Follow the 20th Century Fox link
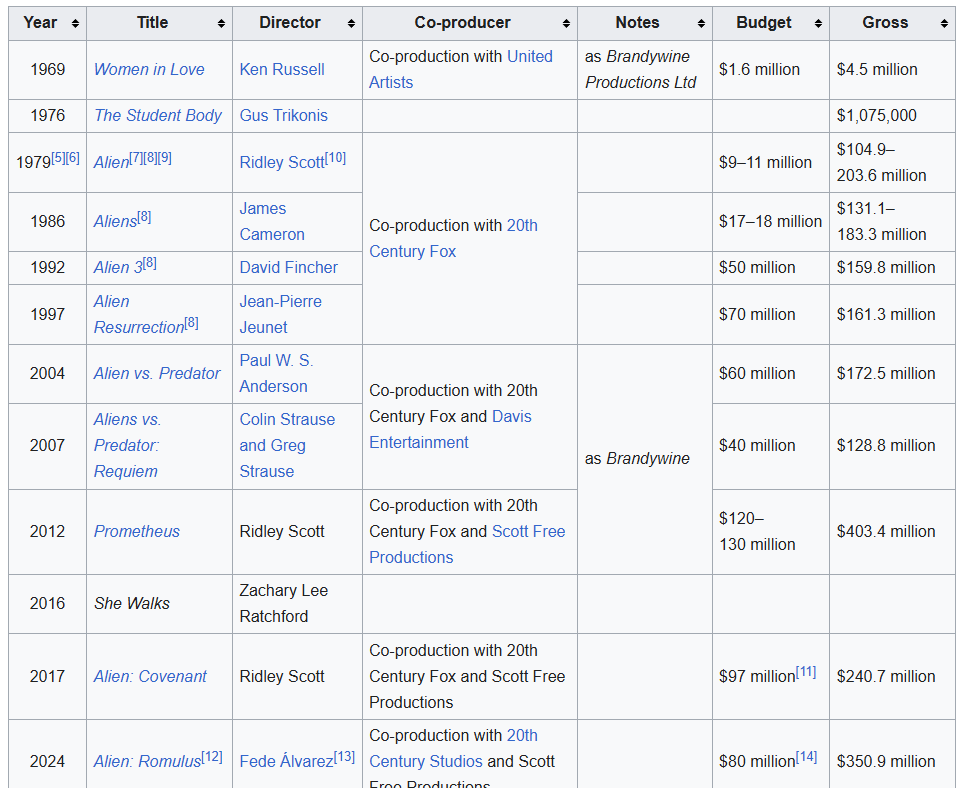Viewport: 973px width, 788px height. [453, 238]
